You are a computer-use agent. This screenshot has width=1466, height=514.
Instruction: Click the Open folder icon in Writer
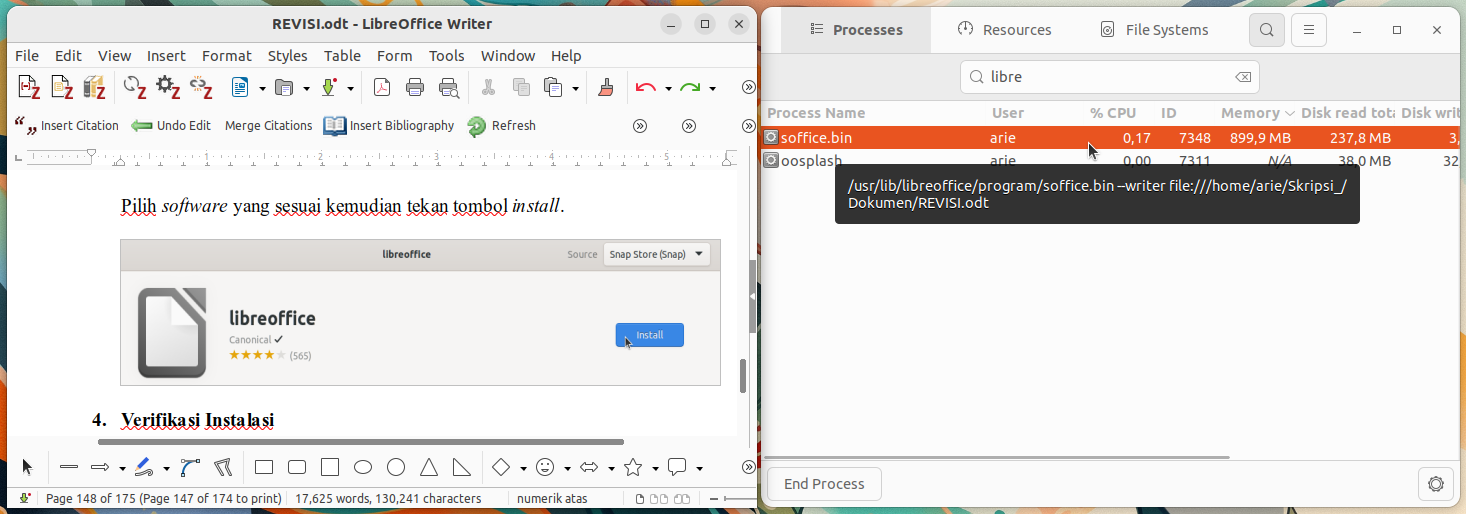pos(284,88)
